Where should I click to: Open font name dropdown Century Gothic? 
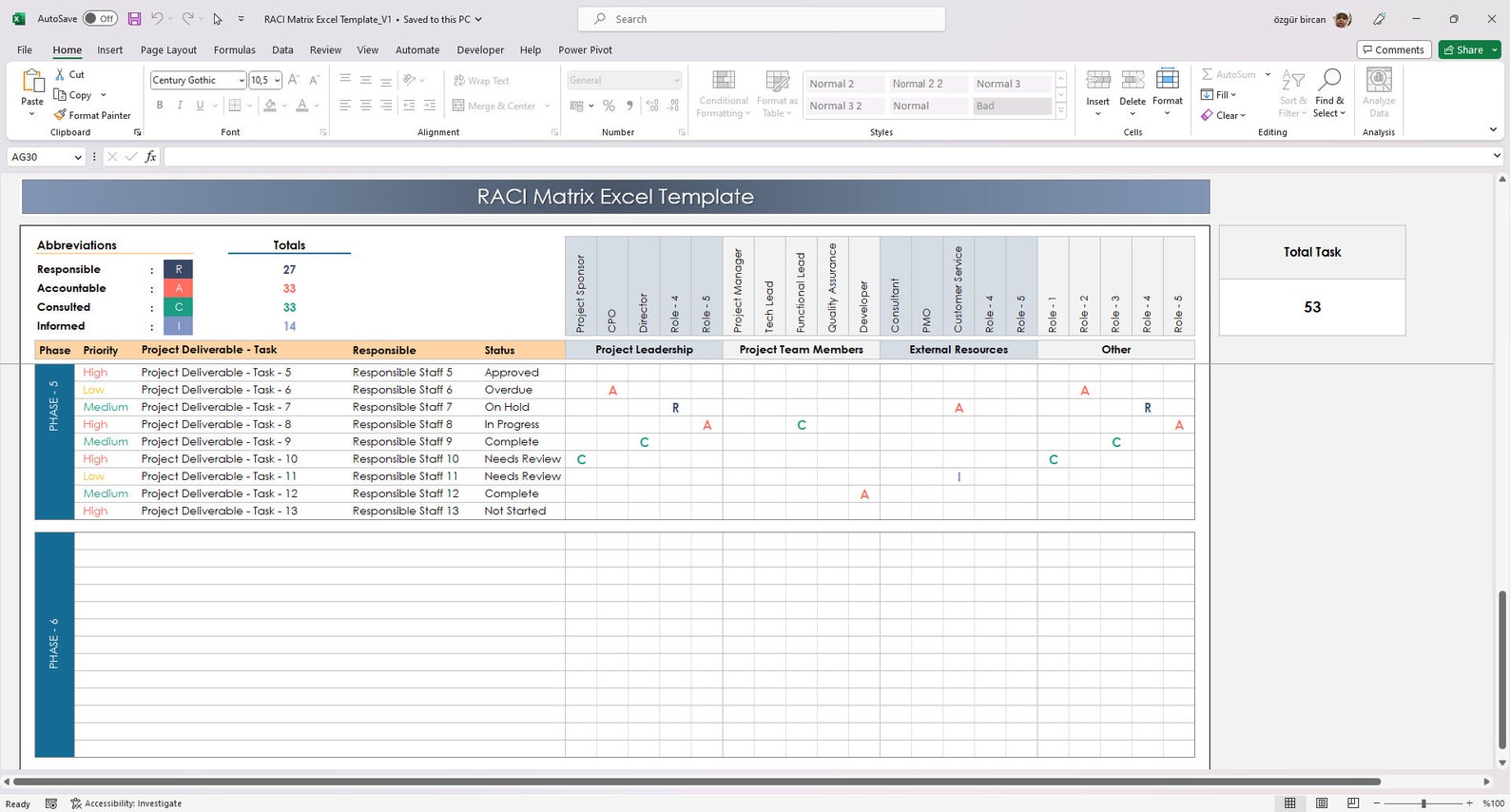click(242, 81)
